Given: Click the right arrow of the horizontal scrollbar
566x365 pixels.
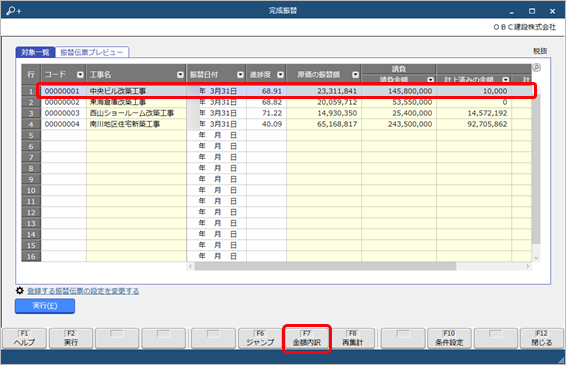Looking at the screenshot, I should pos(528,266).
